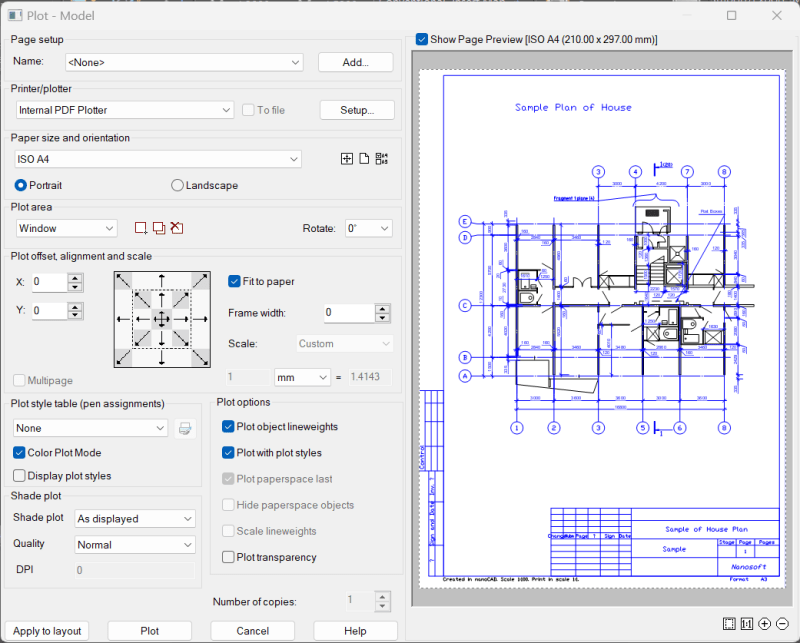The height and width of the screenshot is (643, 800).
Task: Click the 1:1 zoom icon below the preview
Action: [745, 623]
